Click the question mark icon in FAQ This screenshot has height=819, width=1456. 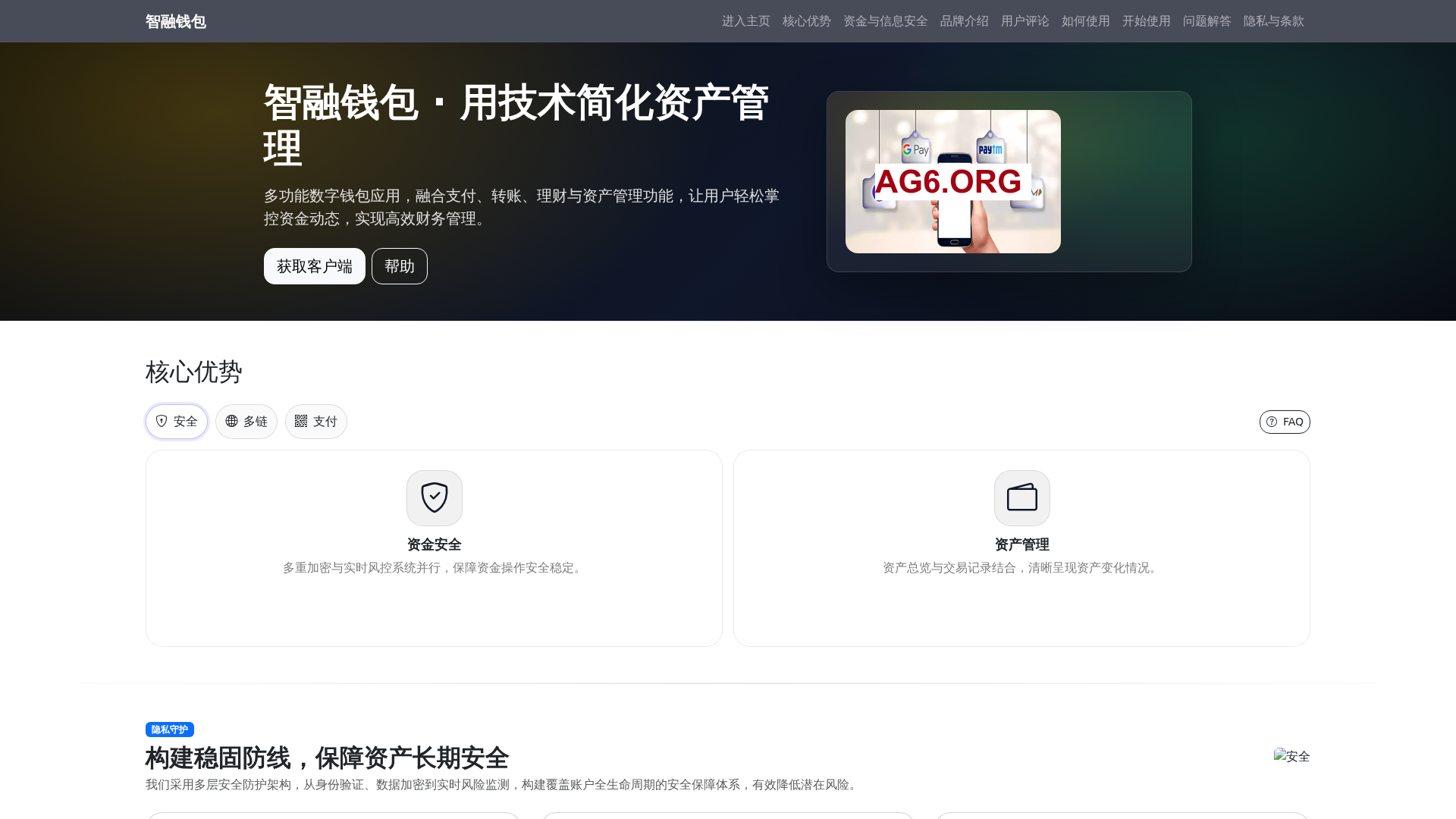click(x=1272, y=422)
